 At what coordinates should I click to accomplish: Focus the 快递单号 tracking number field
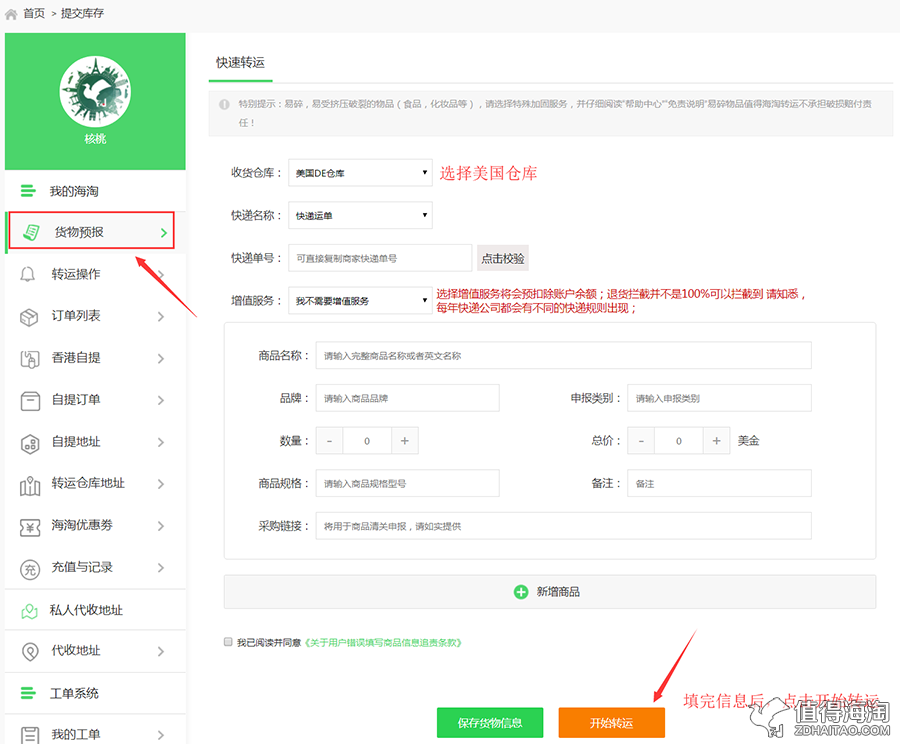click(380, 258)
